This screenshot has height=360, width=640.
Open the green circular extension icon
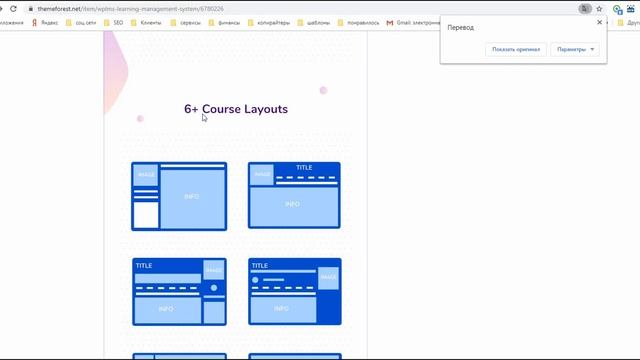[x=617, y=9]
